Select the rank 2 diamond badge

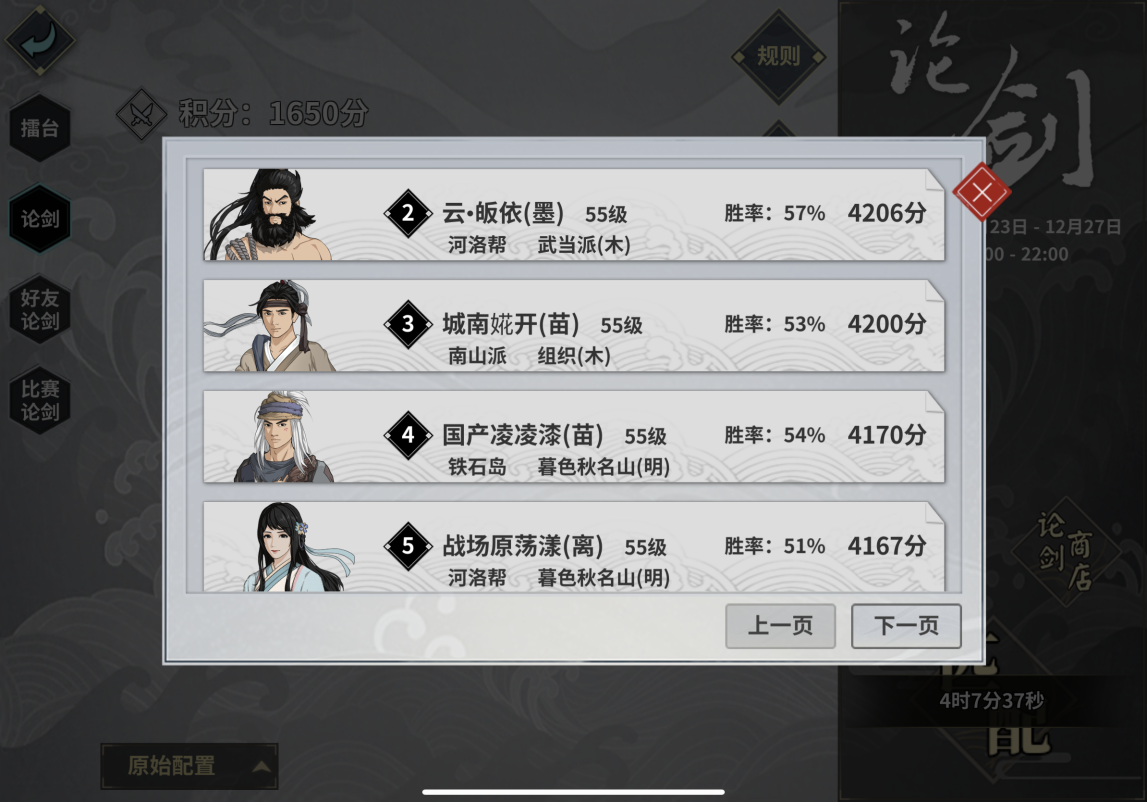click(x=408, y=214)
